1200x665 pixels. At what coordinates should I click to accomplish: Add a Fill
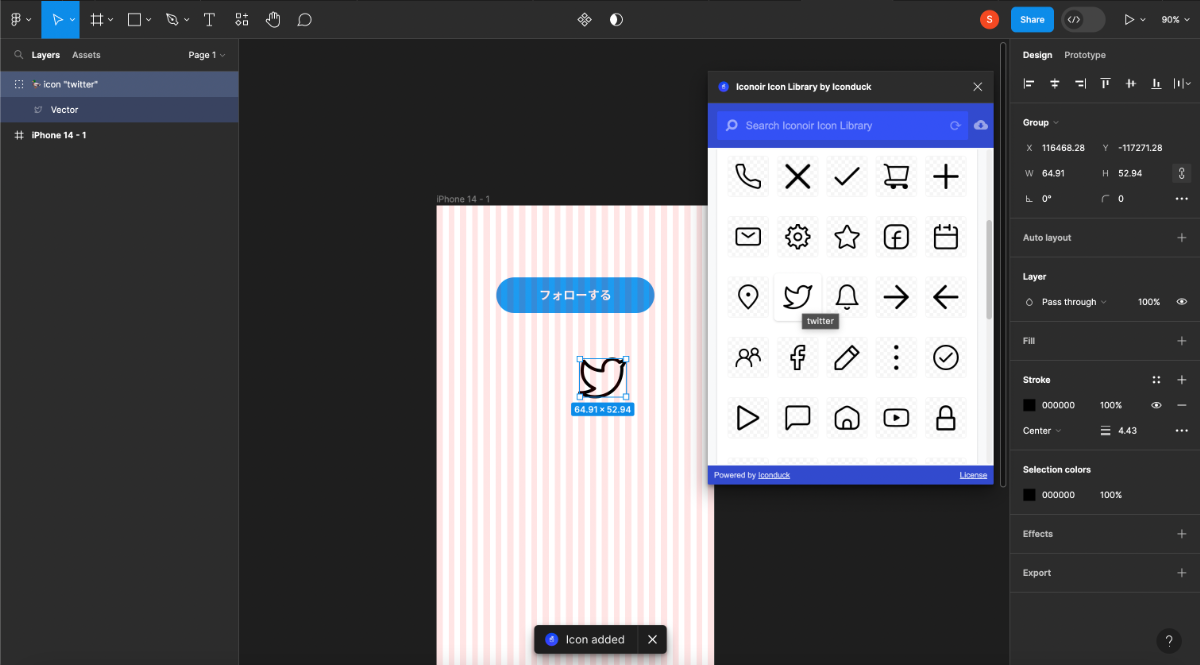(x=1182, y=341)
